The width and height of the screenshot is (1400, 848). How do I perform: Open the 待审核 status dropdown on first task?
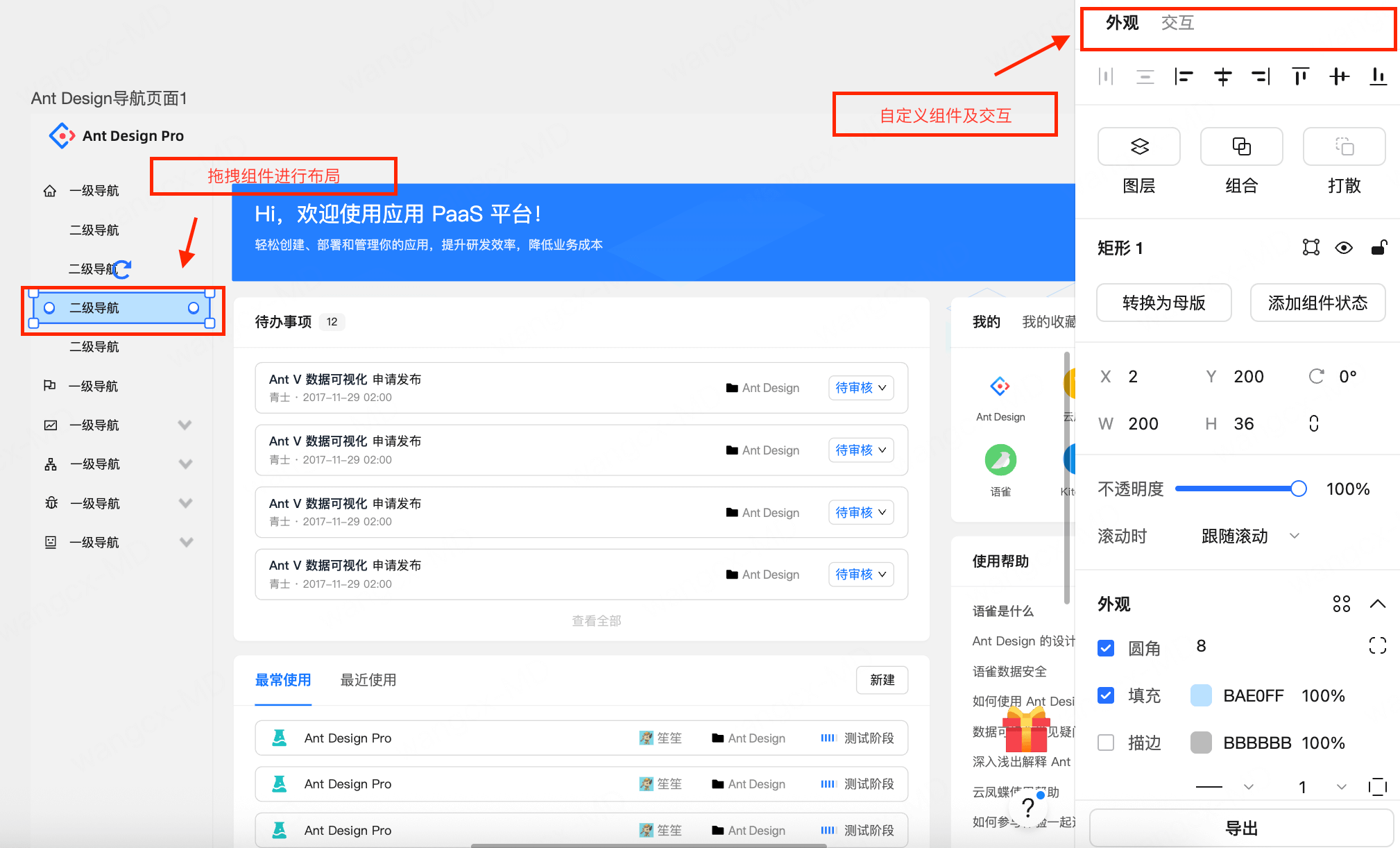[860, 387]
